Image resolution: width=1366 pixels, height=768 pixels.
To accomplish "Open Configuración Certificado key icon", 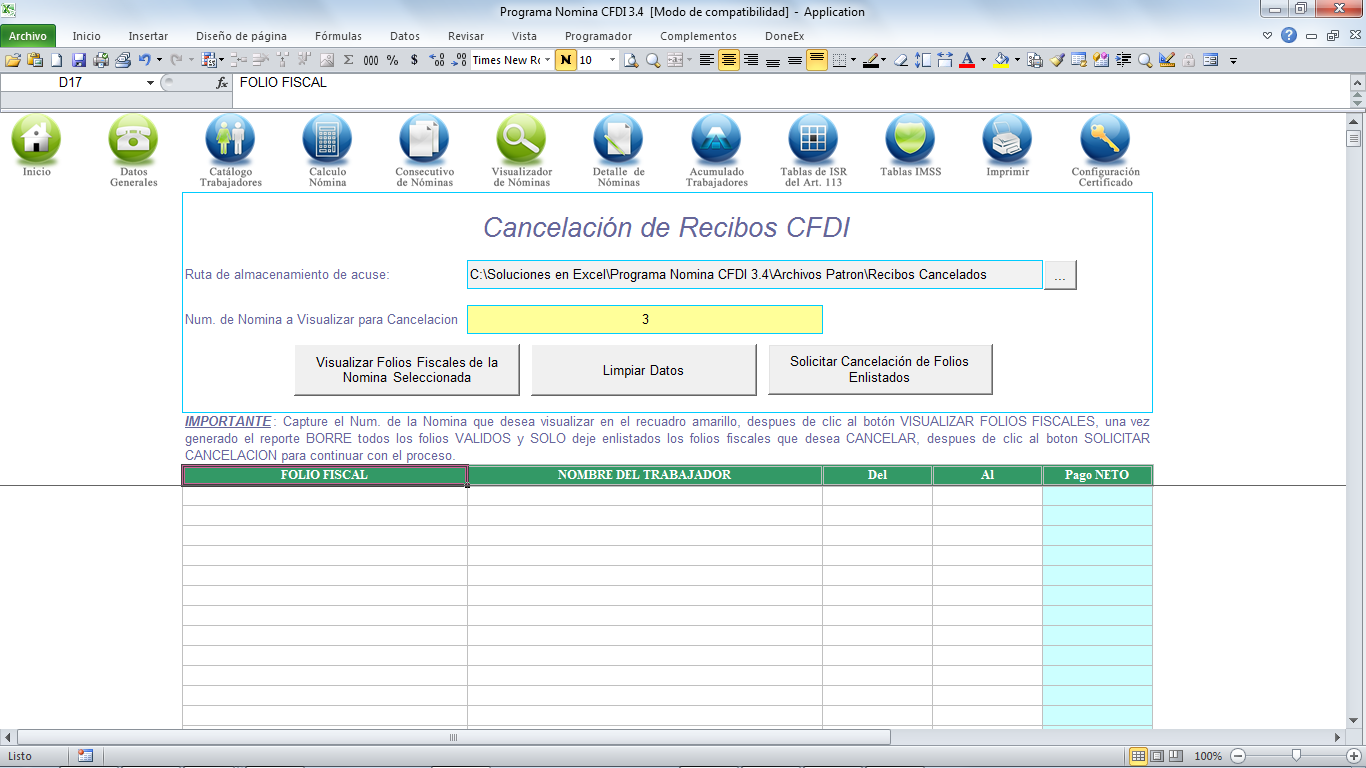I will (1105, 140).
